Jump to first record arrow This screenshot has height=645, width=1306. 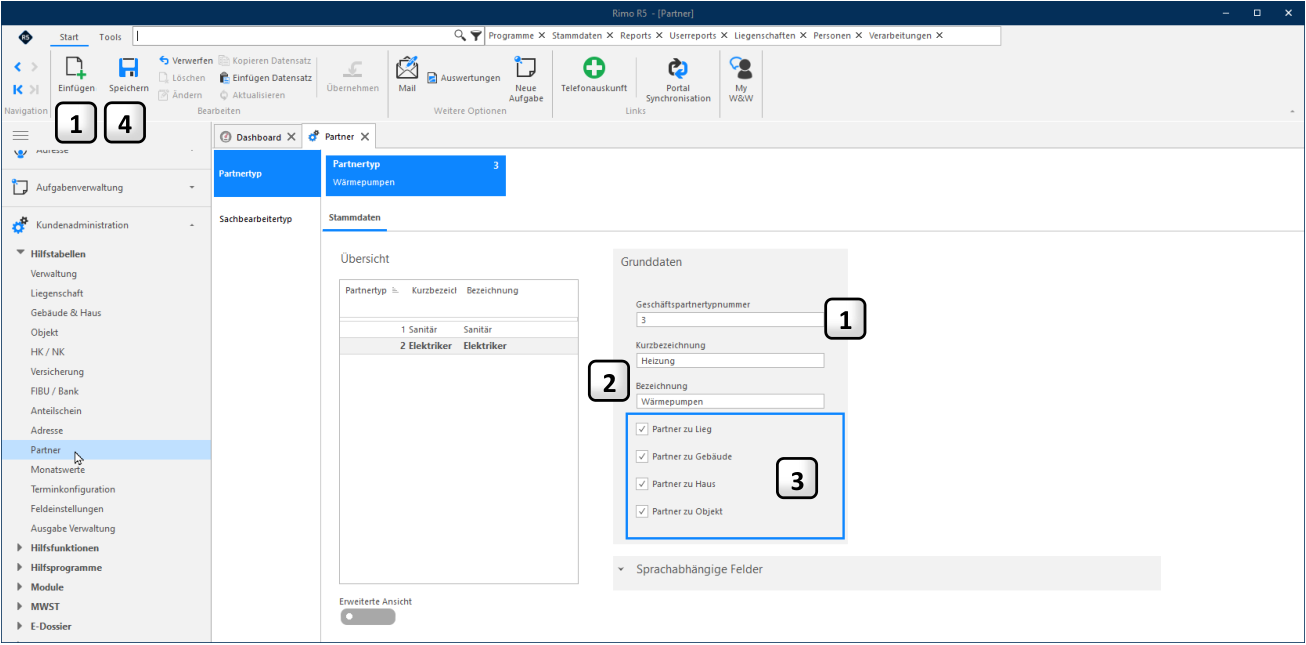(18, 89)
